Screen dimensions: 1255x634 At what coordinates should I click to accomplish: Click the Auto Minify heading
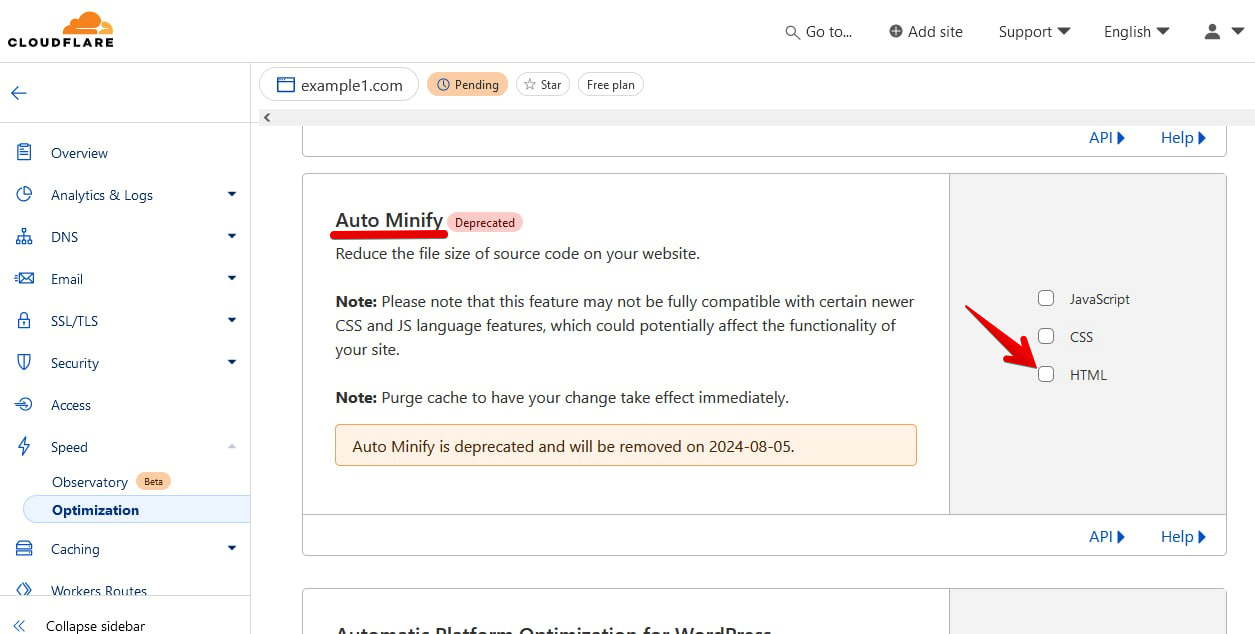pos(389,221)
